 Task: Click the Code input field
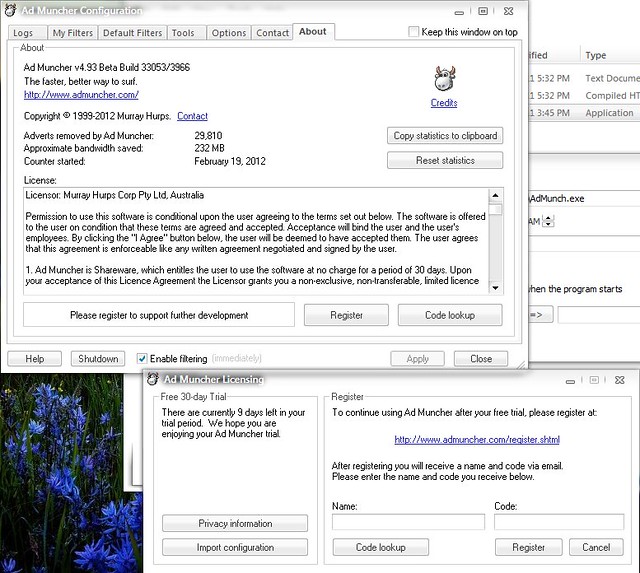559,522
